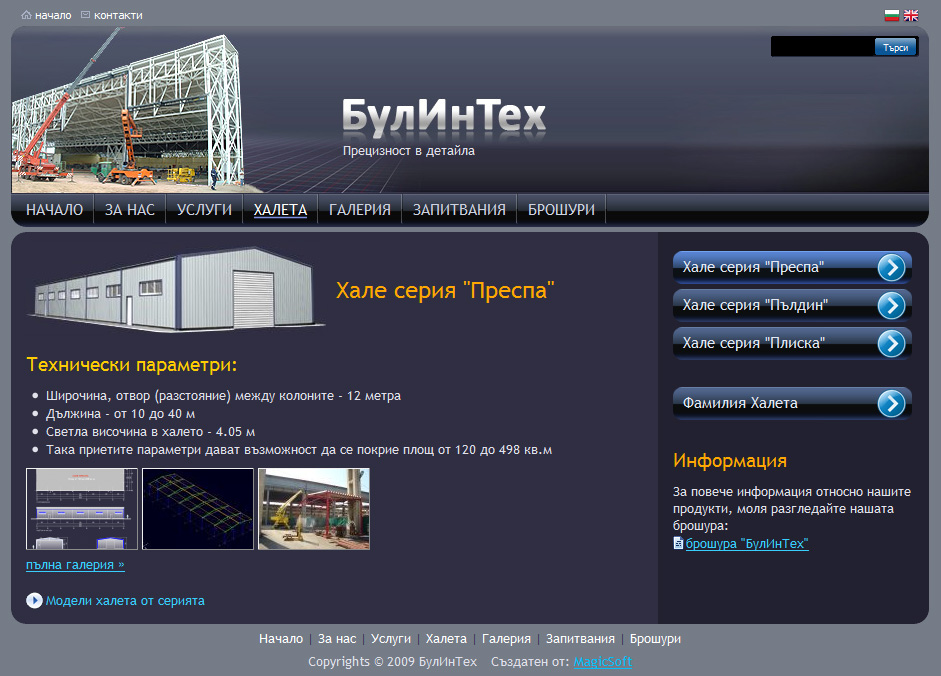Click the footer Запитвания link
Image resolution: width=941 pixels, height=676 pixels.
pos(580,639)
